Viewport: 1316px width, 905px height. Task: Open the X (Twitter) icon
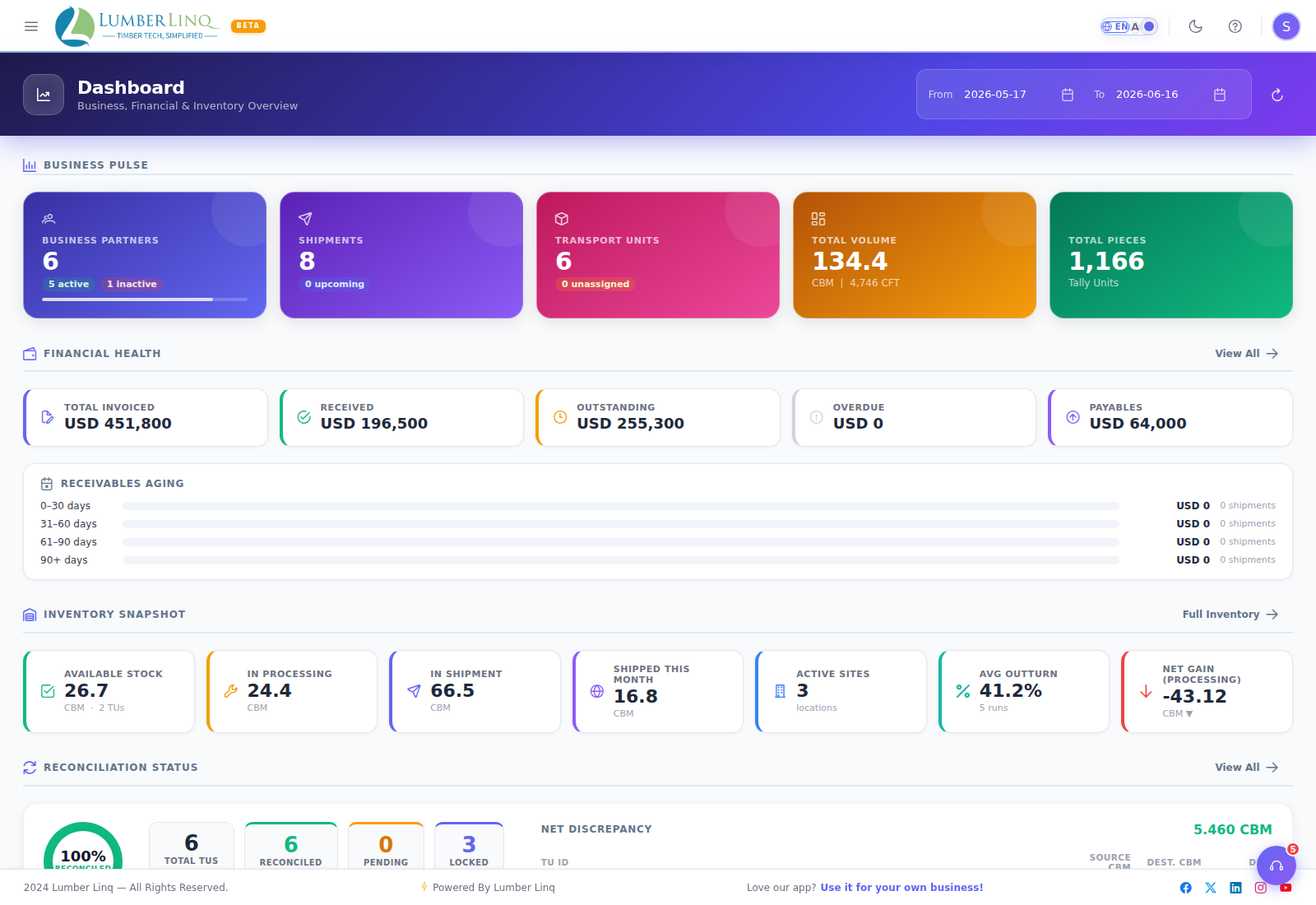click(x=1211, y=888)
